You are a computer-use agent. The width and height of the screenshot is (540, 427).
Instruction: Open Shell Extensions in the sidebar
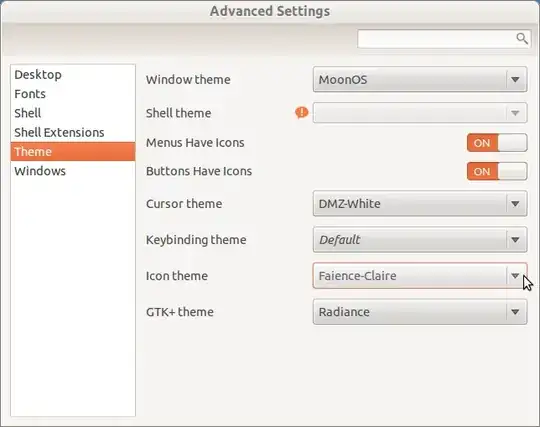(73, 132)
